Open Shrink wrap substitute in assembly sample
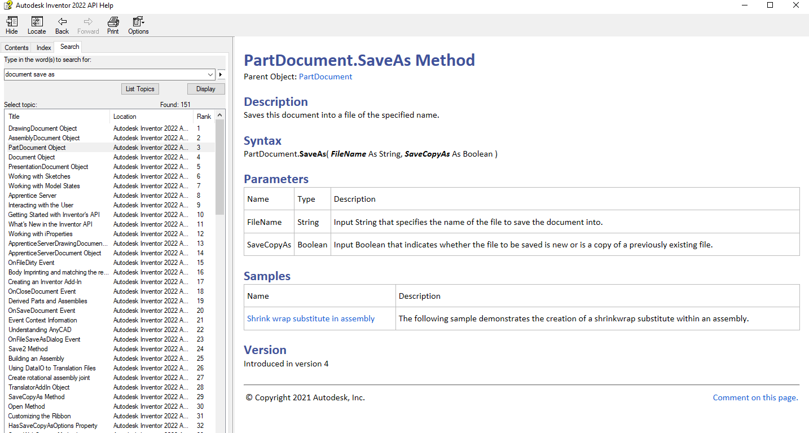This screenshot has height=444, width=809. [x=311, y=319]
